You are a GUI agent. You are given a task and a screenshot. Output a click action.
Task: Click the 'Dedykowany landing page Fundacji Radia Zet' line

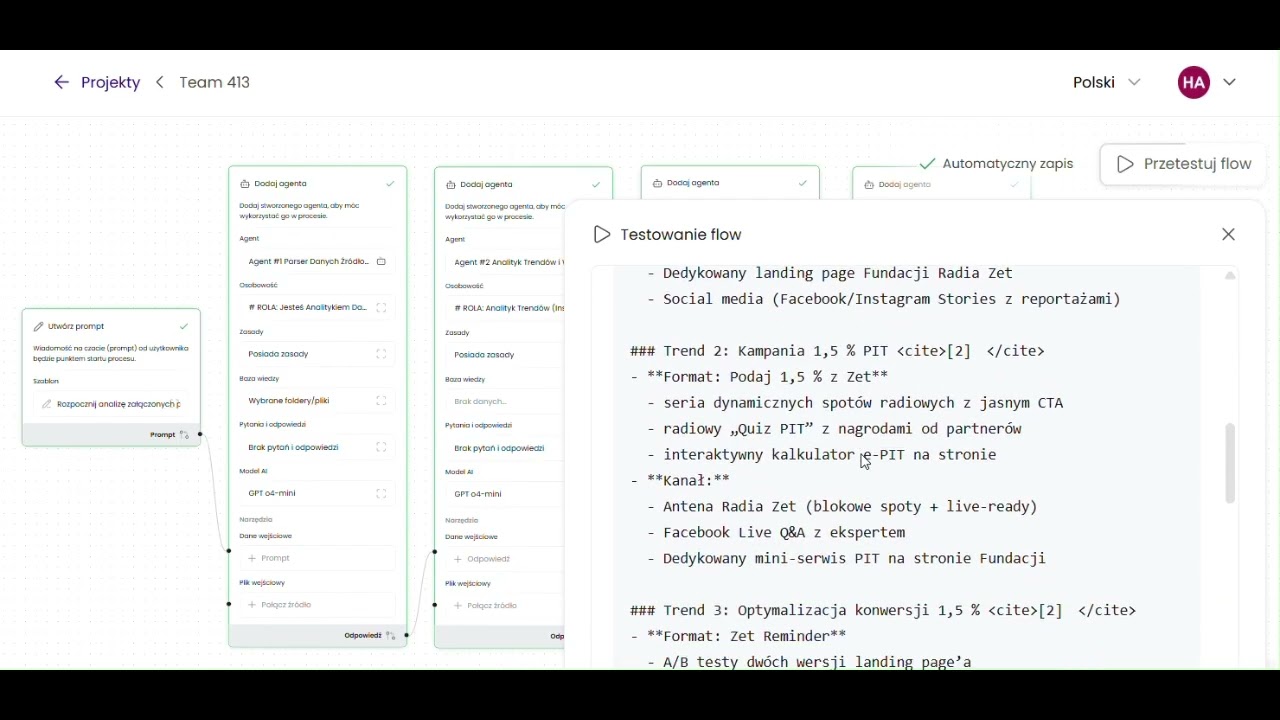[x=830, y=273]
